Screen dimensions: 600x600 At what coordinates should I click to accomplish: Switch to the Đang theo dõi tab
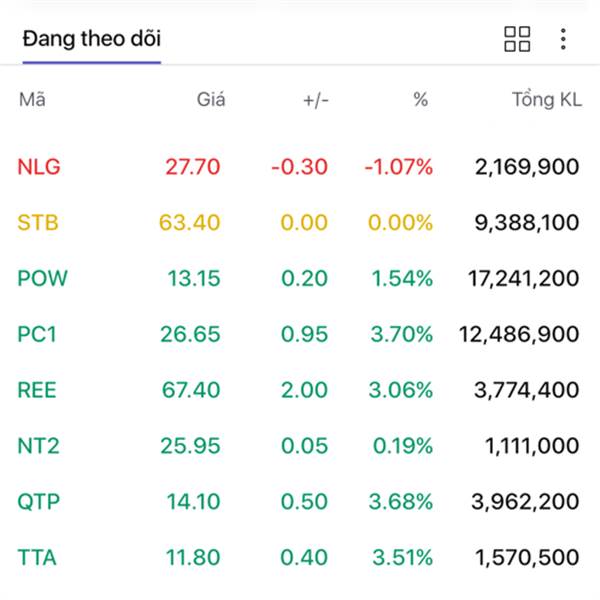(92, 39)
